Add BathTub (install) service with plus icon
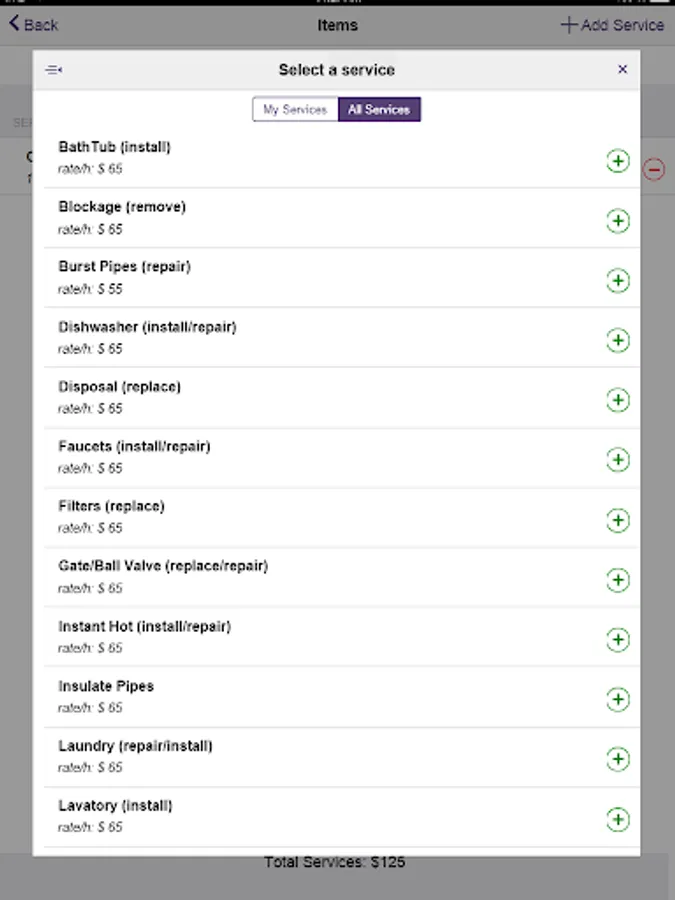This screenshot has height=900, width=675. (618, 160)
